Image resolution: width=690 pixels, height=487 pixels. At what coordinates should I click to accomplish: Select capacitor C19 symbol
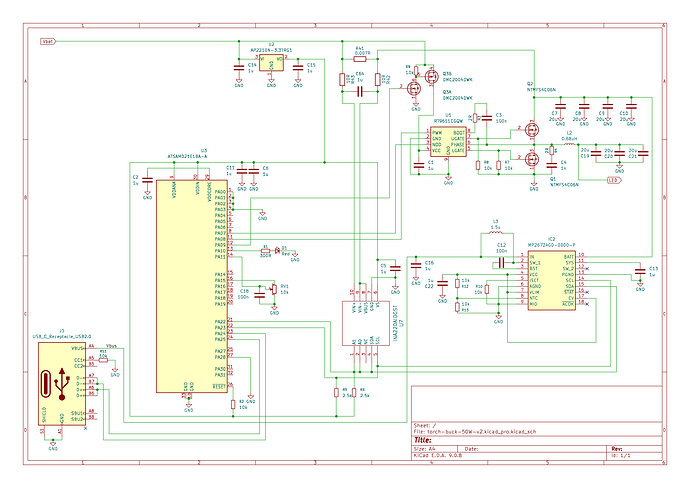[x=596, y=154]
